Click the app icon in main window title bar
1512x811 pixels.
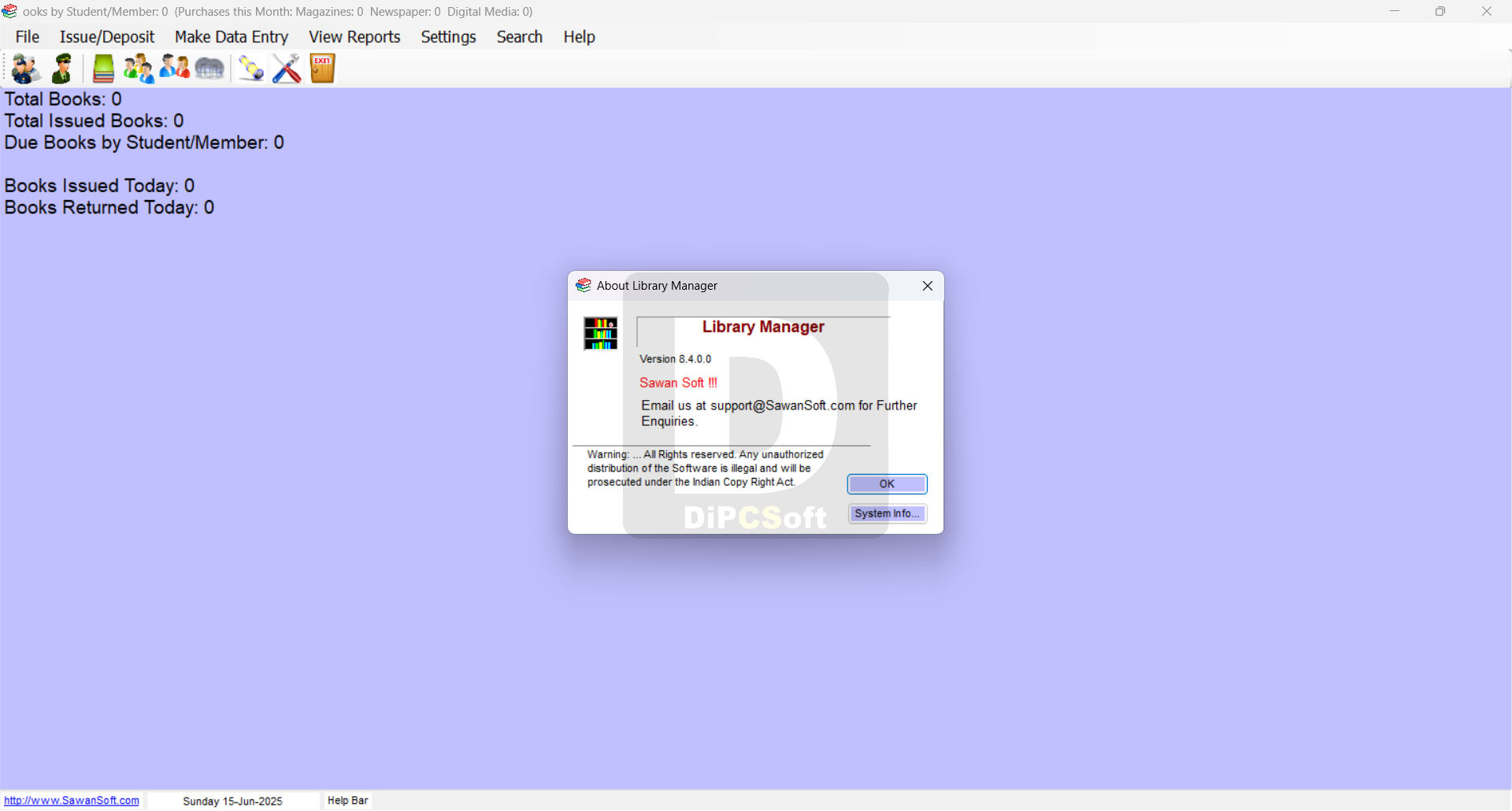(x=9, y=11)
